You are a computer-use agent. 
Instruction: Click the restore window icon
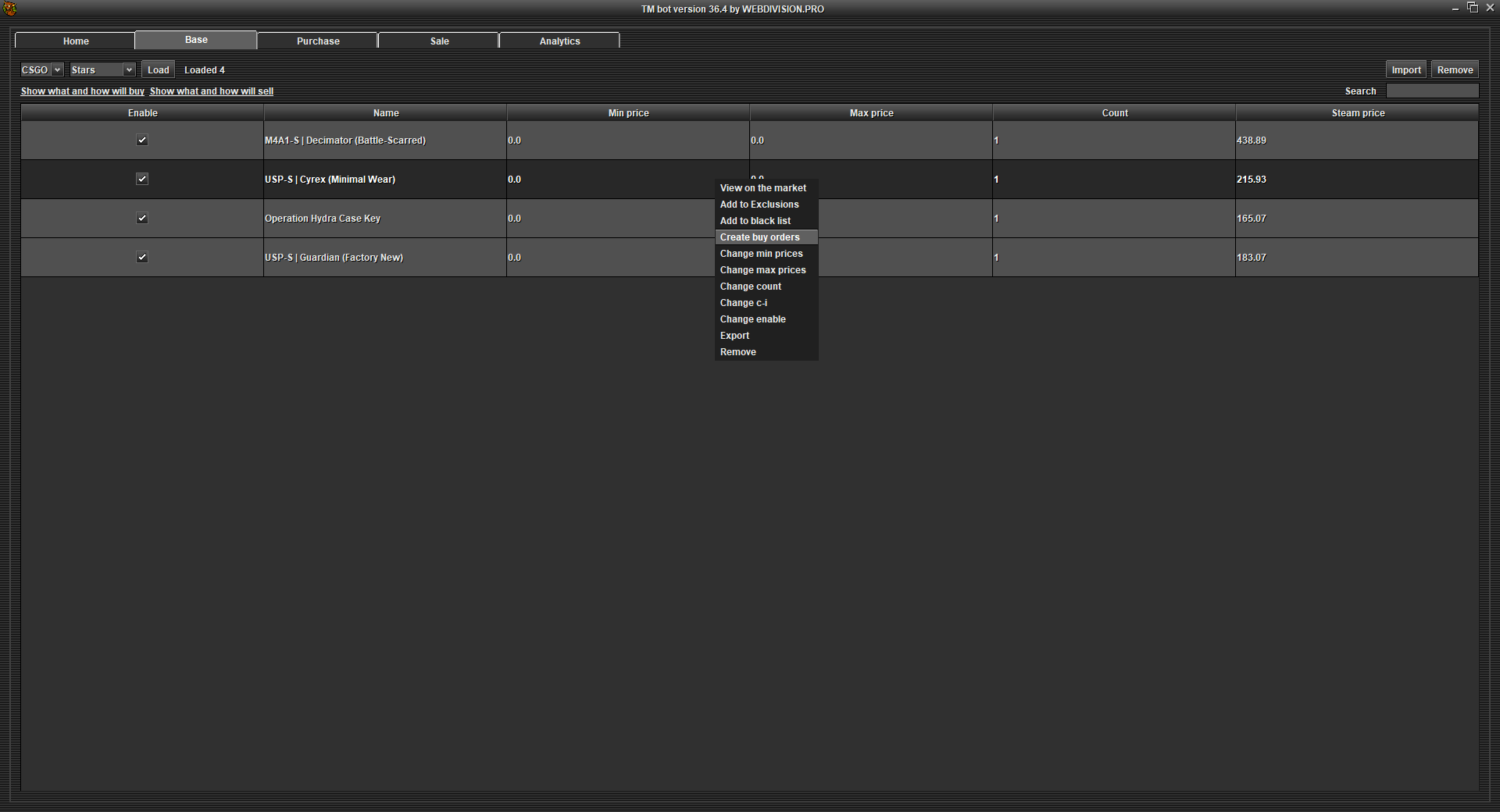coord(1473,8)
